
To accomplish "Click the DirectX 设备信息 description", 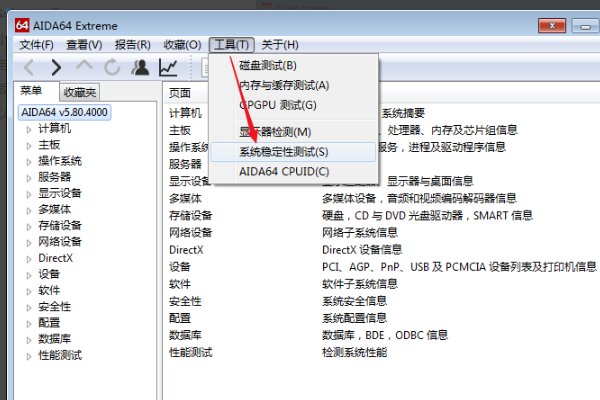I will click(362, 250).
